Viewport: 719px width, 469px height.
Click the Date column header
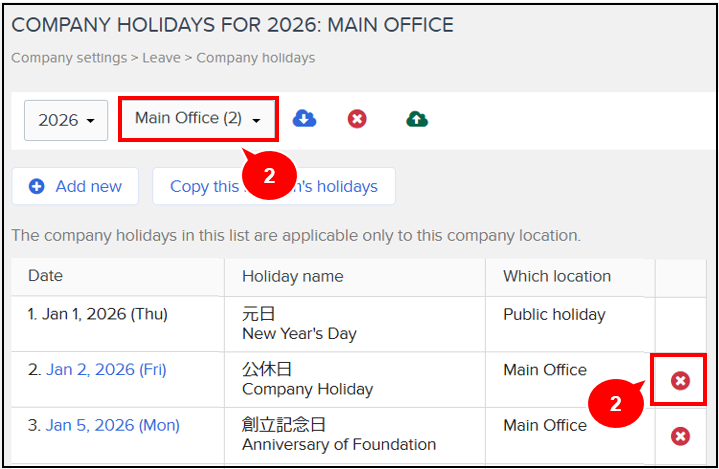click(x=45, y=276)
